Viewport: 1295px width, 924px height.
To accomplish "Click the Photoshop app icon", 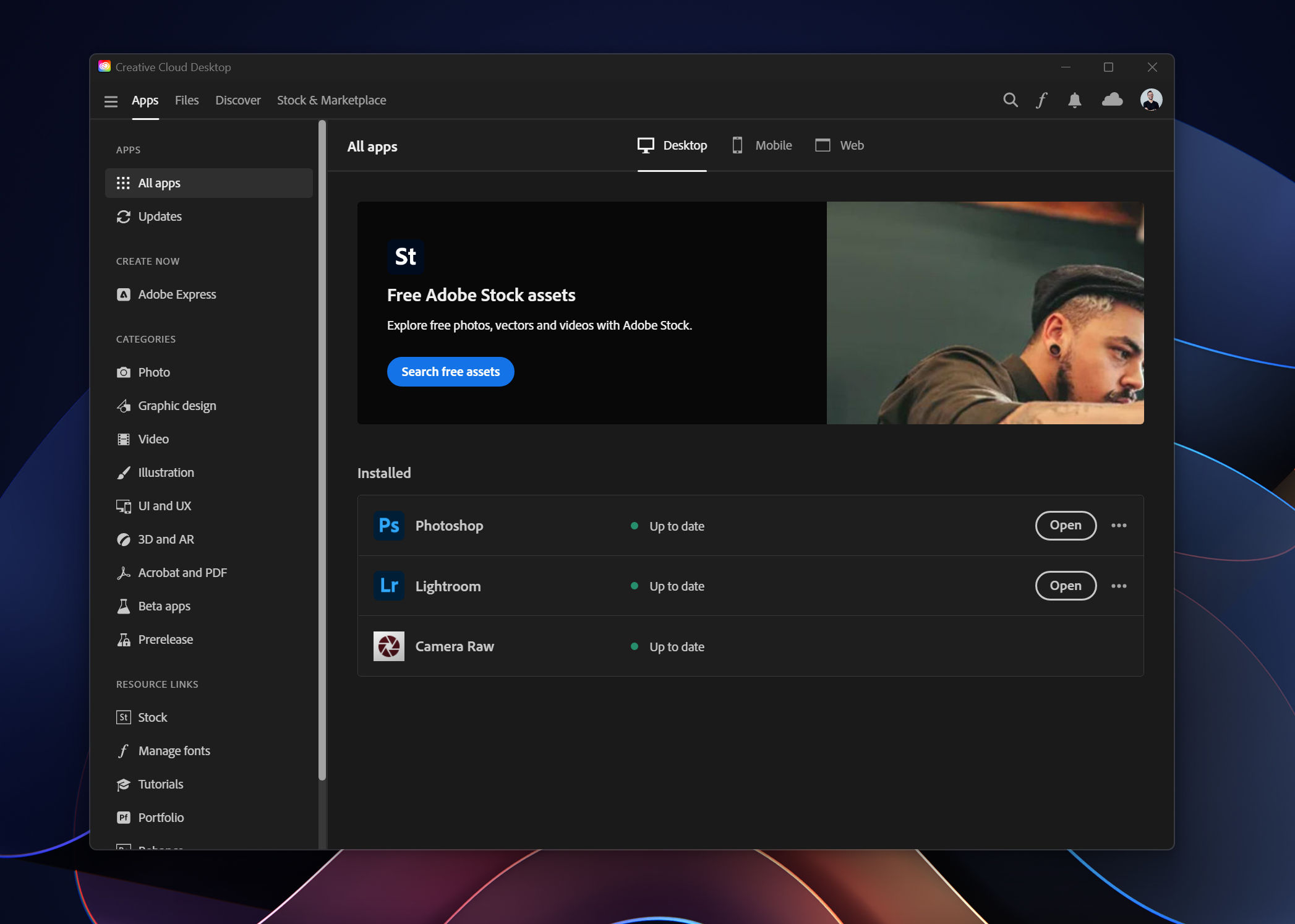I will [x=389, y=525].
